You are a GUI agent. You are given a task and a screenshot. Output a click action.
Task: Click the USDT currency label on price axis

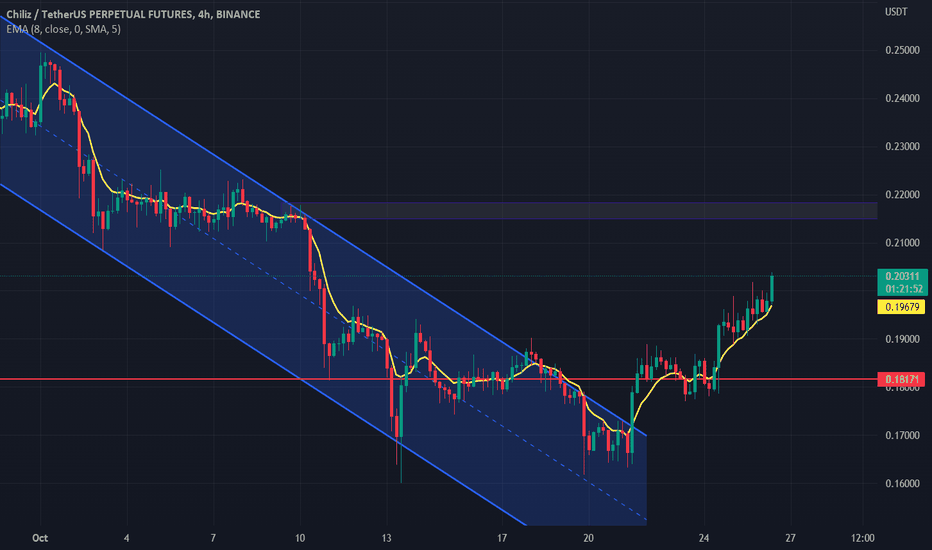pos(896,12)
